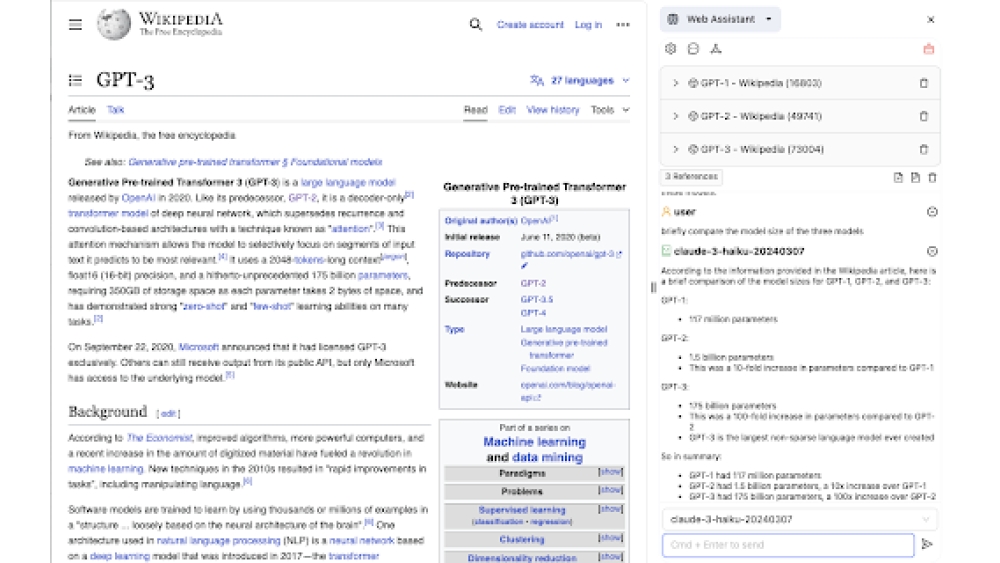
Task: Open The Economist link
Action: coord(159,438)
